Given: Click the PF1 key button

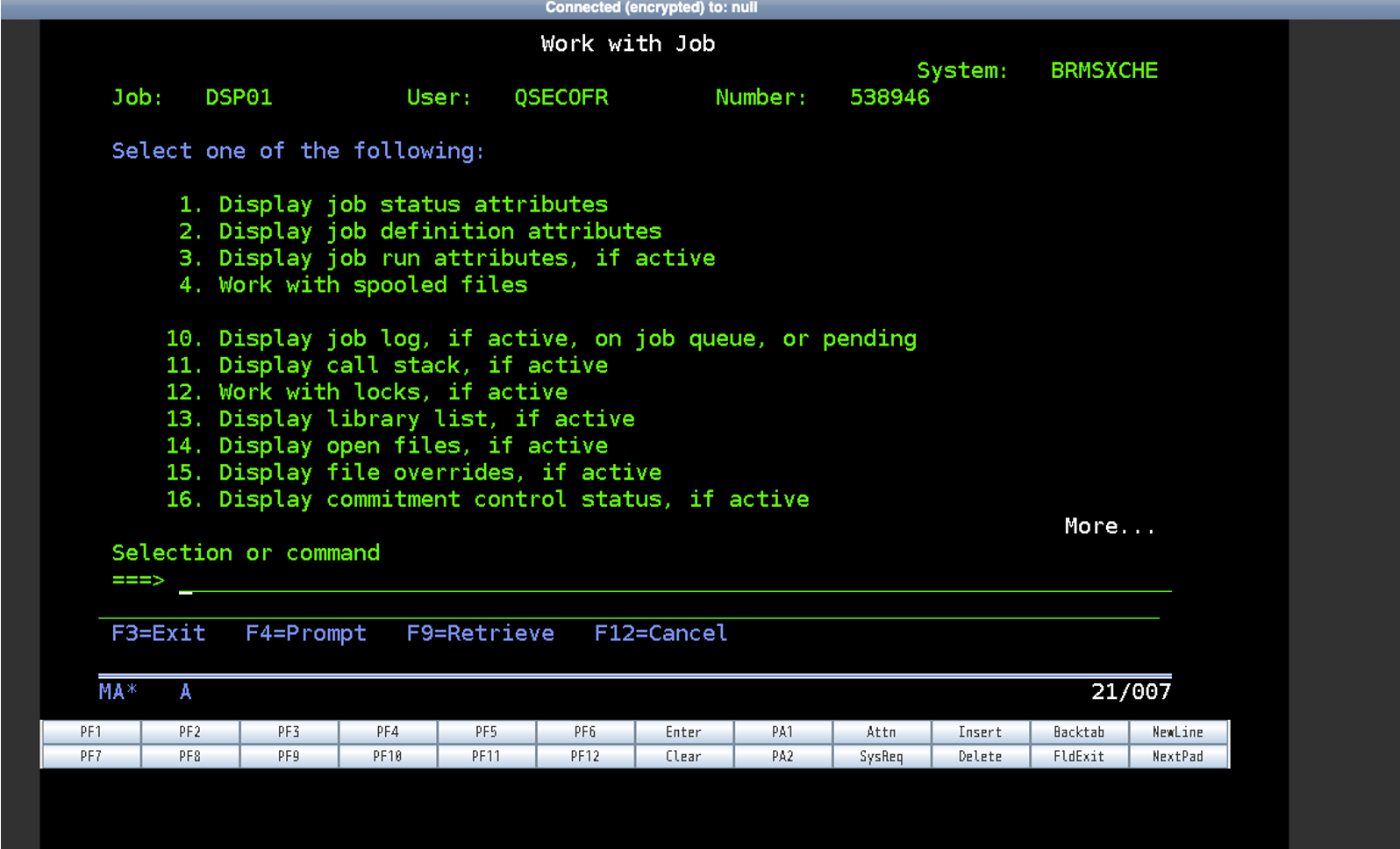Looking at the screenshot, I should [91, 732].
